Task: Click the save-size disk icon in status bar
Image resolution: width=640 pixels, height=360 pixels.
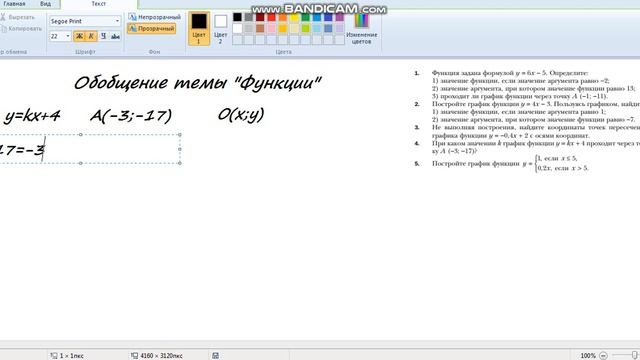Action: pyautogui.click(x=216, y=356)
